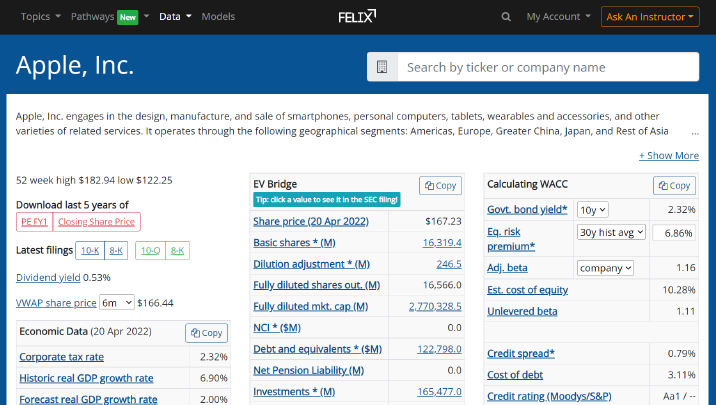Download Closing Share Price history
This screenshot has height=405, width=716.
pos(96,222)
